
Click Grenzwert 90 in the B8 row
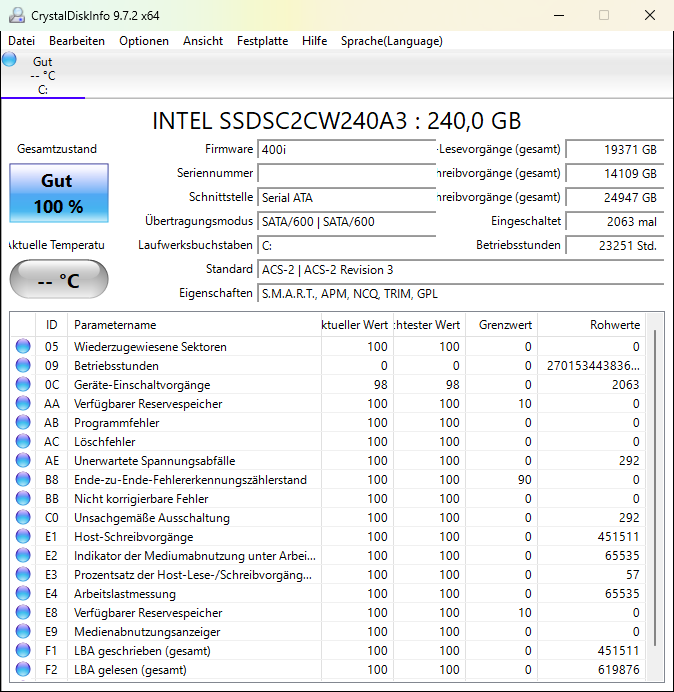[x=524, y=480]
